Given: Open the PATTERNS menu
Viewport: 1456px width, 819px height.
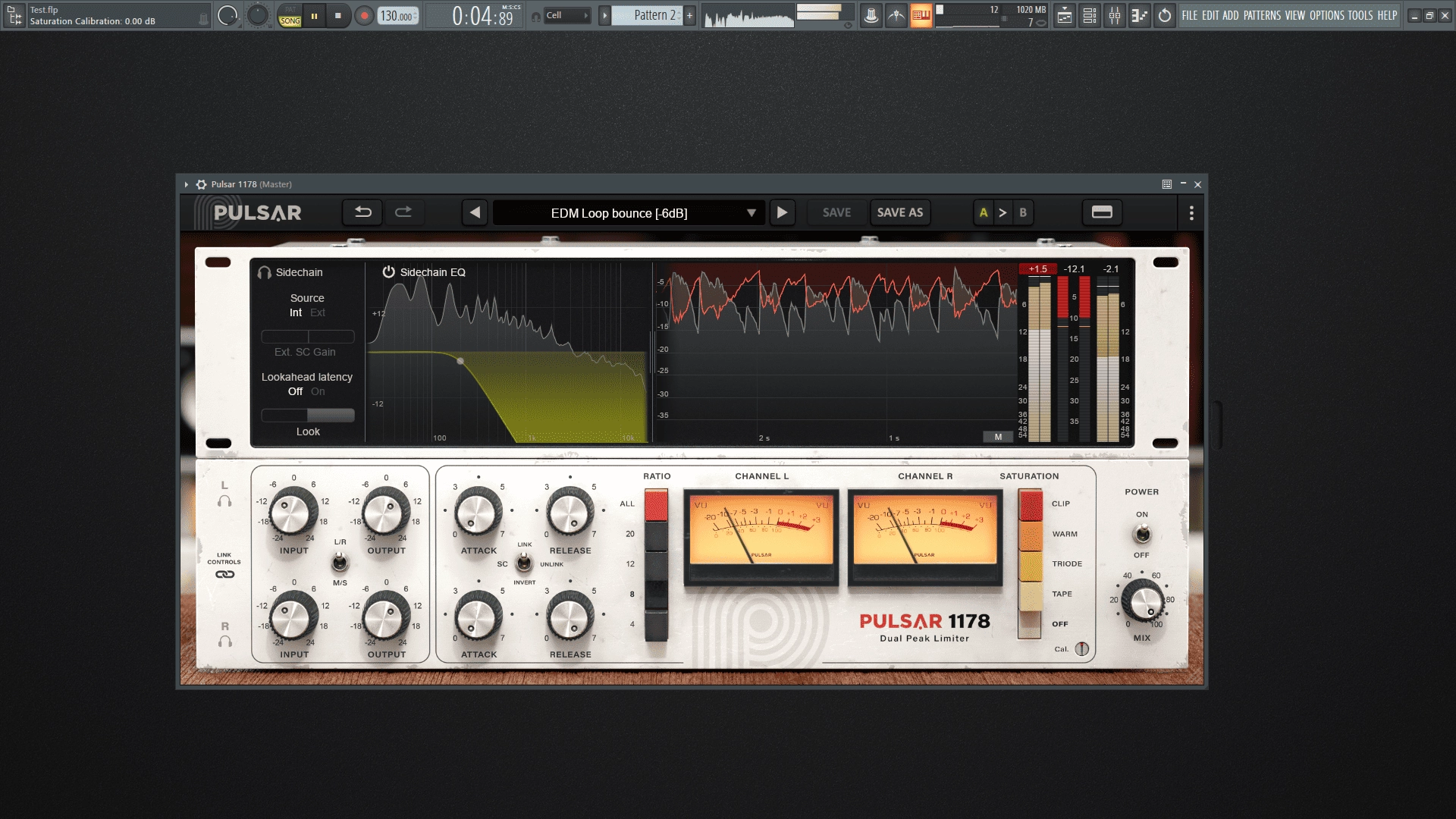Looking at the screenshot, I should click(x=1262, y=15).
